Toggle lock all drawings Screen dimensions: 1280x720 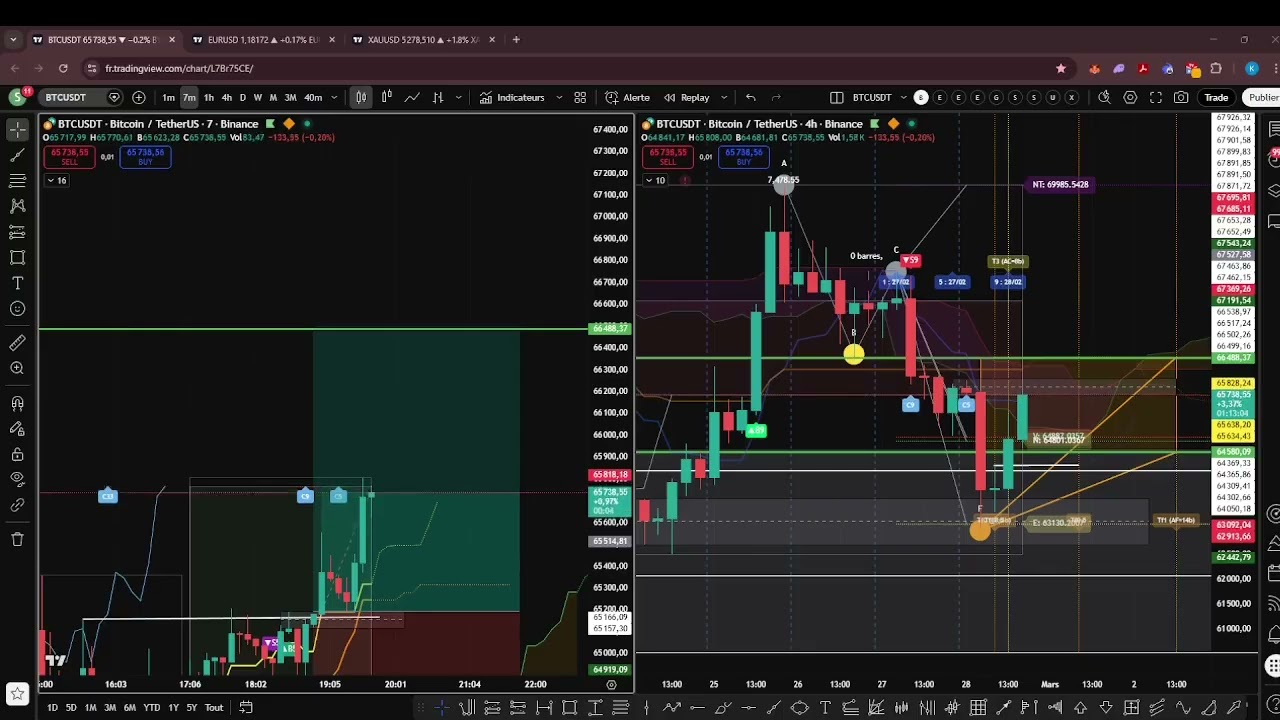click(17, 455)
